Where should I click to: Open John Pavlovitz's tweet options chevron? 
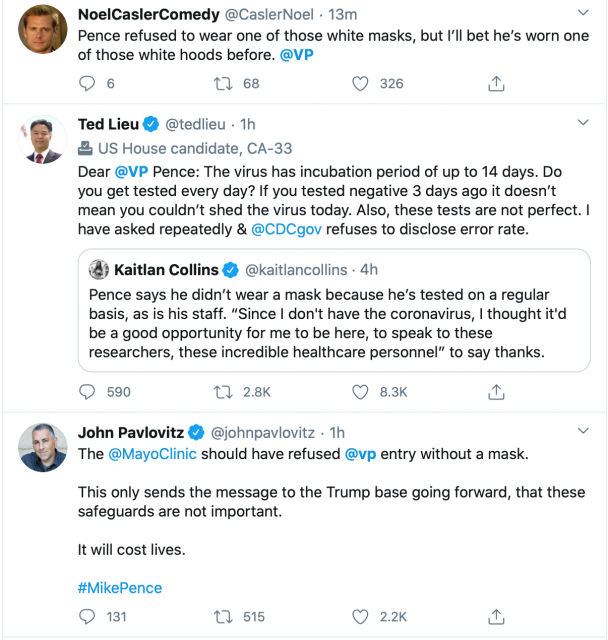584,432
